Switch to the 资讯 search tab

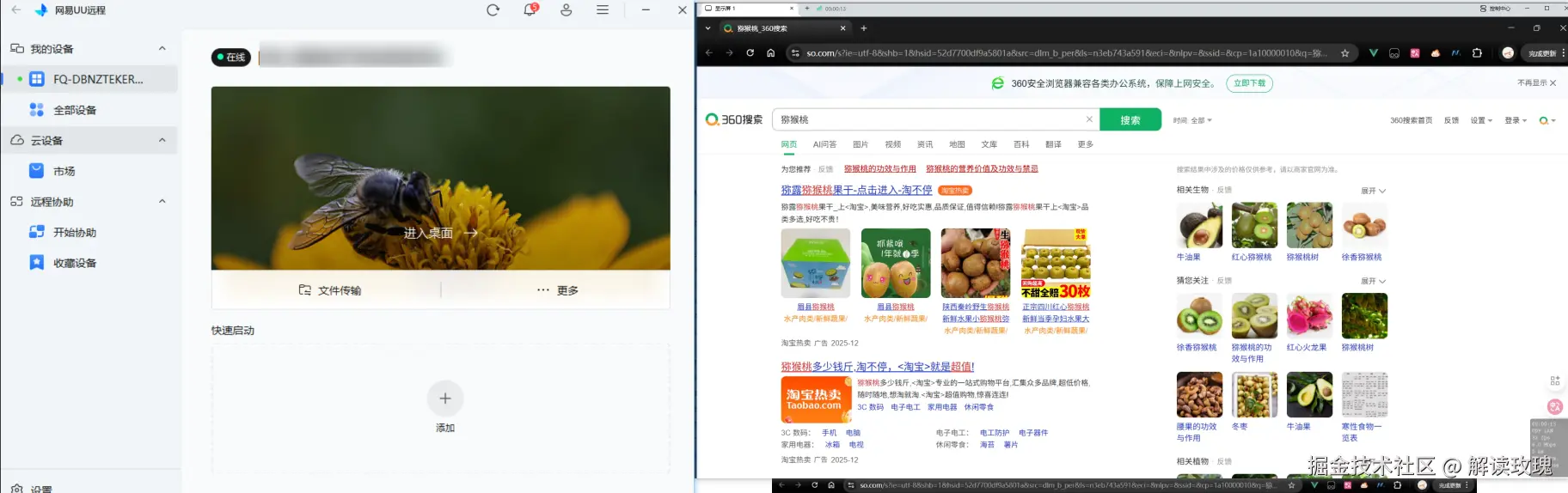tap(925, 144)
